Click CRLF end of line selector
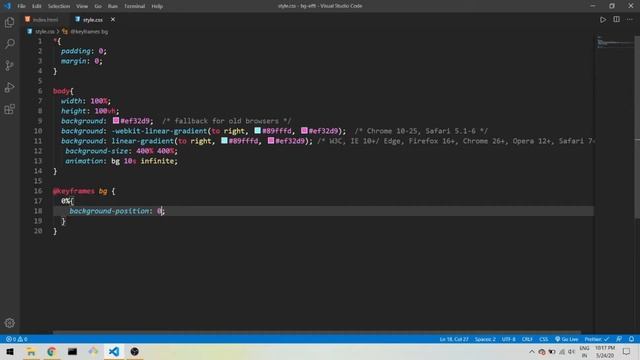Screen dimensions: 640x360 (527, 339)
